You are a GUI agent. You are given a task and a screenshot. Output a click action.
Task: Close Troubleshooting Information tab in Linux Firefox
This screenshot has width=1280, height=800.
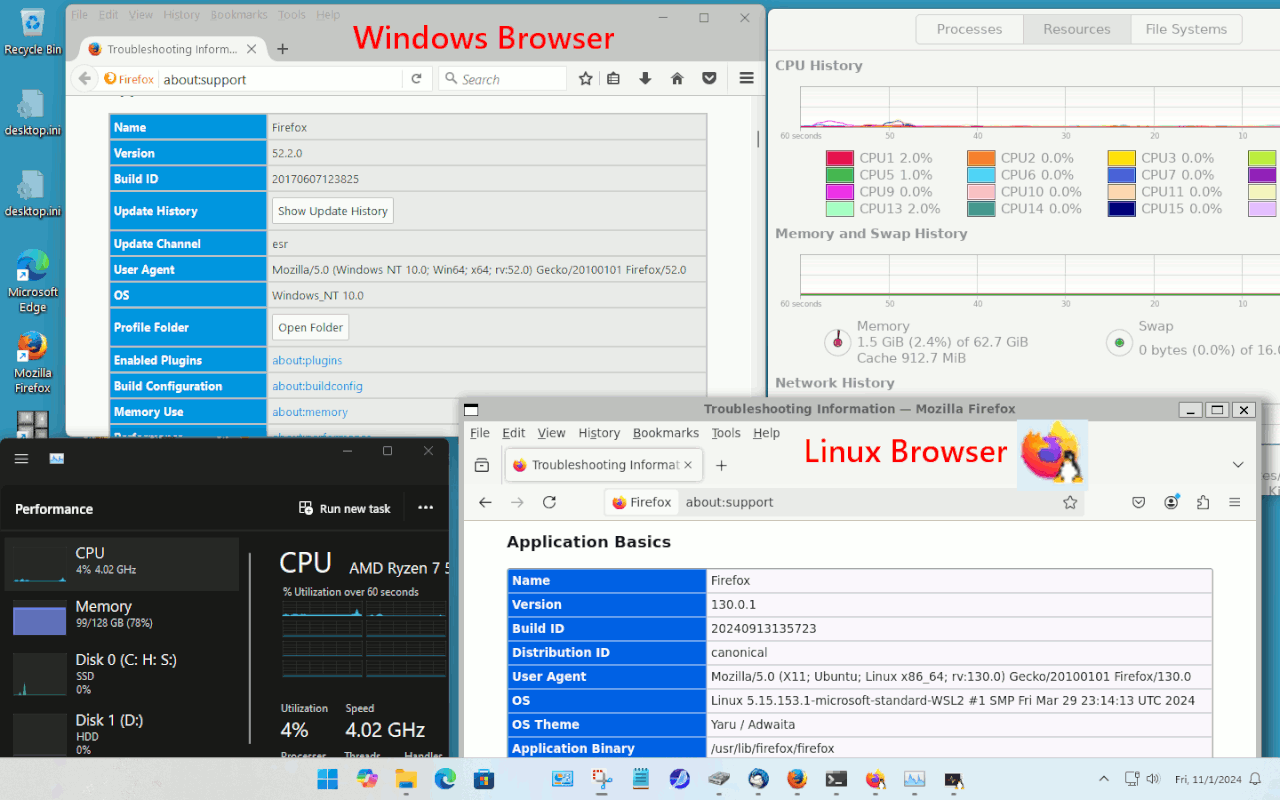pos(687,465)
